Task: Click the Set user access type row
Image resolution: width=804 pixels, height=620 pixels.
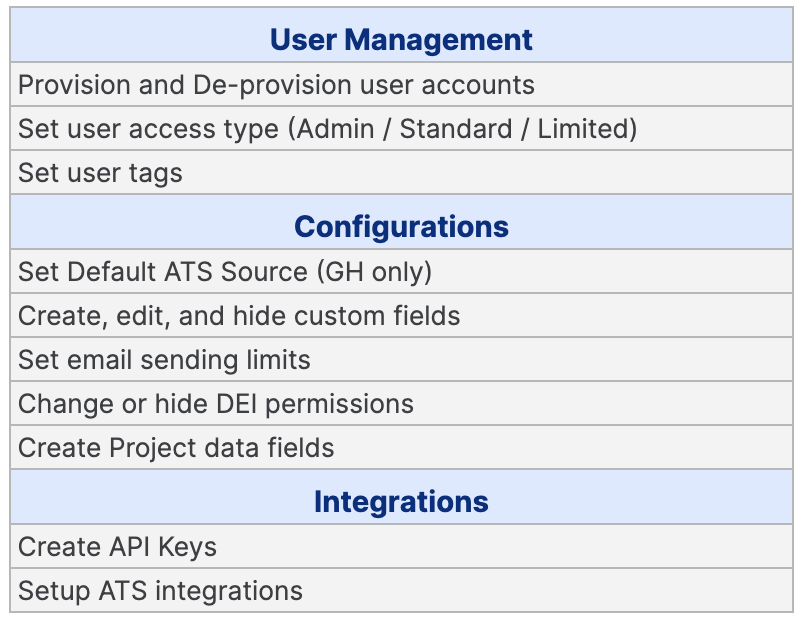Action: coord(401,128)
